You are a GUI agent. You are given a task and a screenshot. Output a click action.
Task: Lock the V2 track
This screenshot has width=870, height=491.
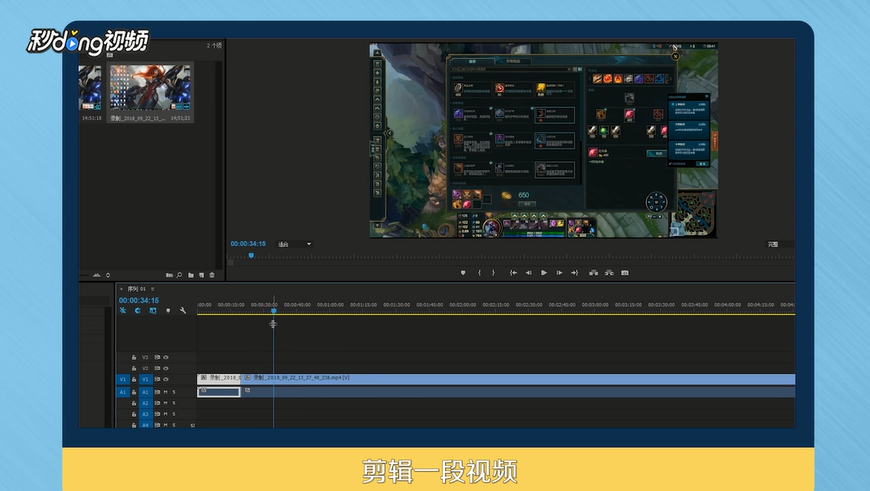click(x=134, y=368)
